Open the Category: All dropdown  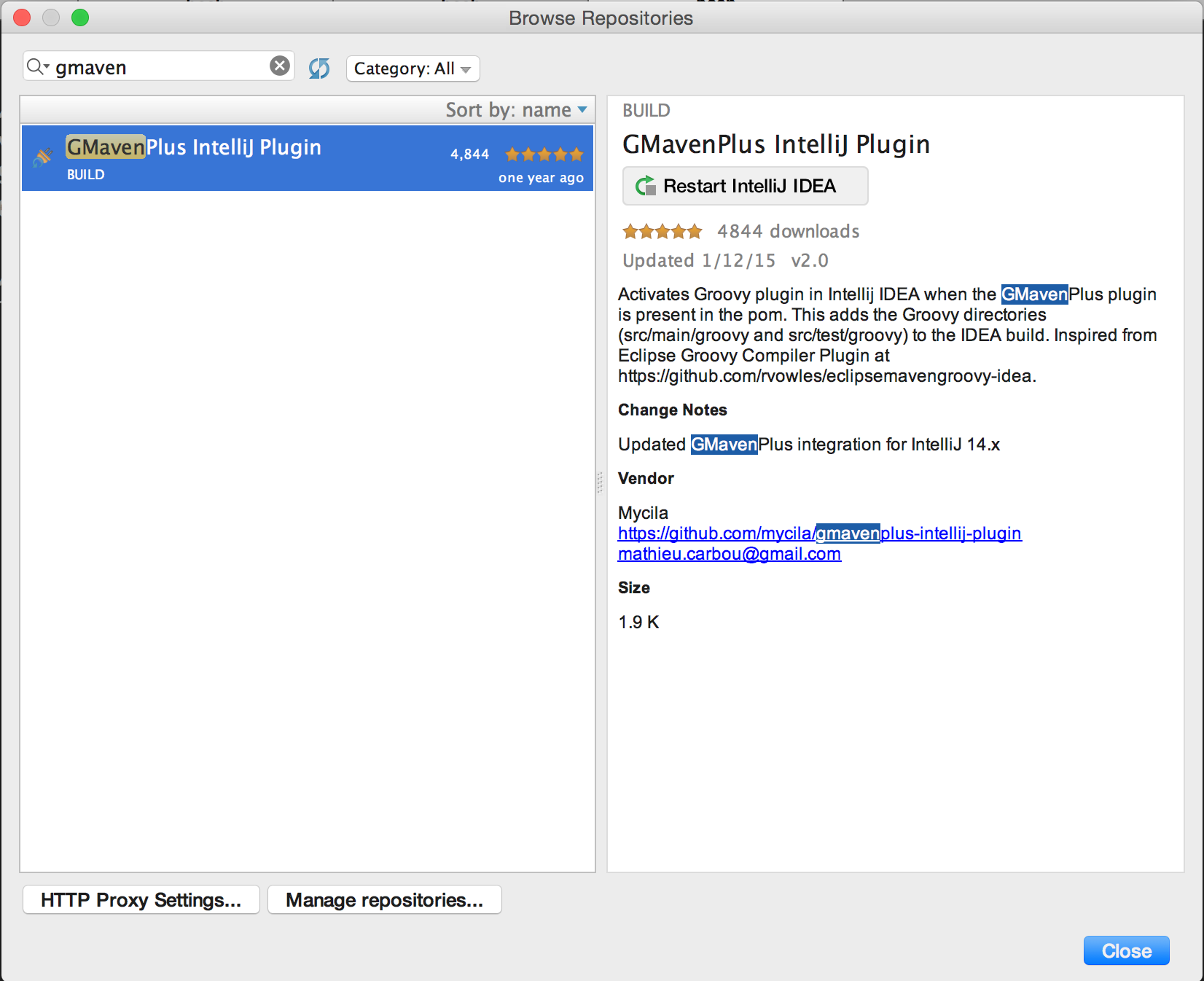click(x=413, y=69)
